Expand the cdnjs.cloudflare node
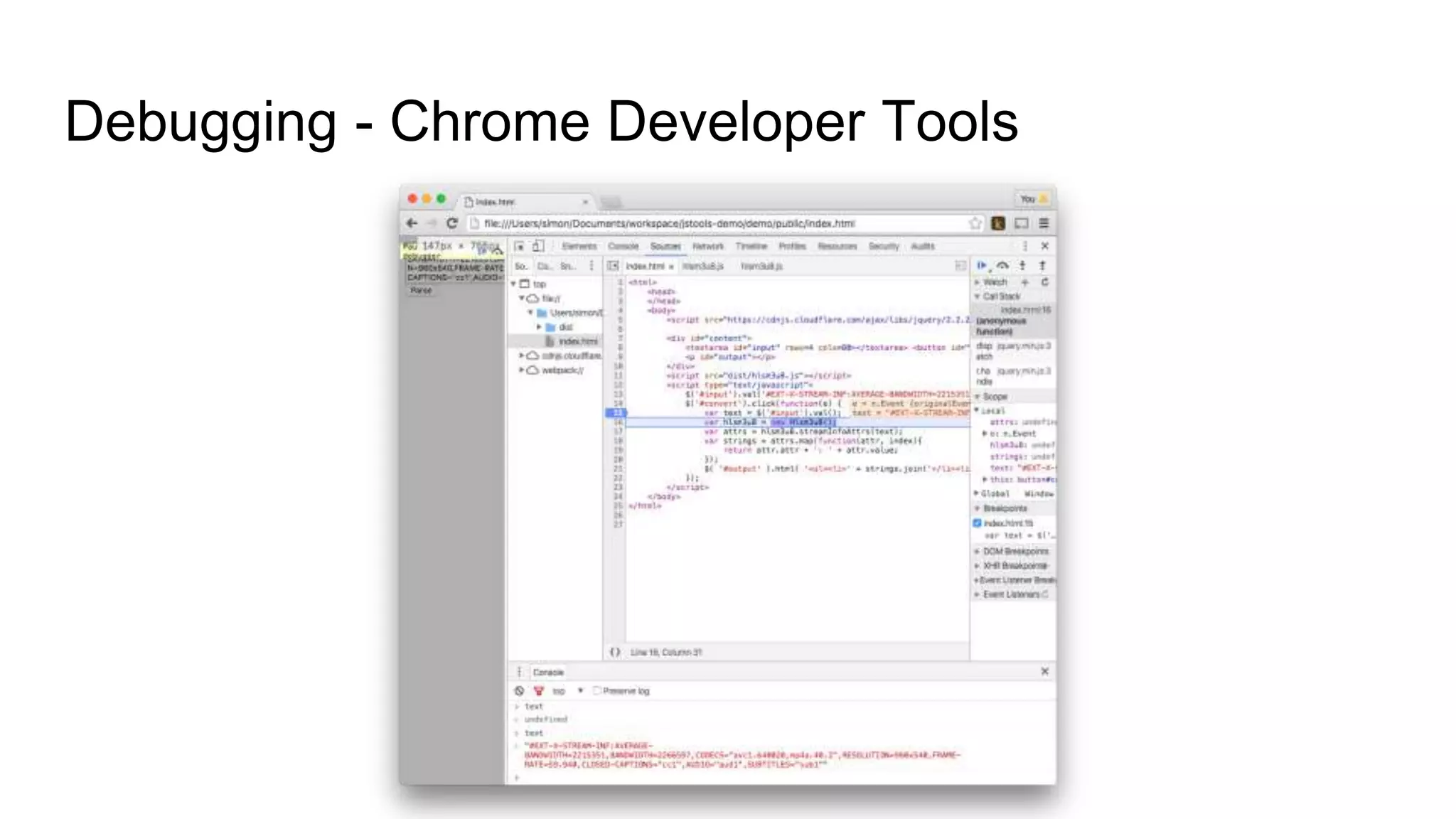Screen dimensions: 1456x819 point(522,355)
